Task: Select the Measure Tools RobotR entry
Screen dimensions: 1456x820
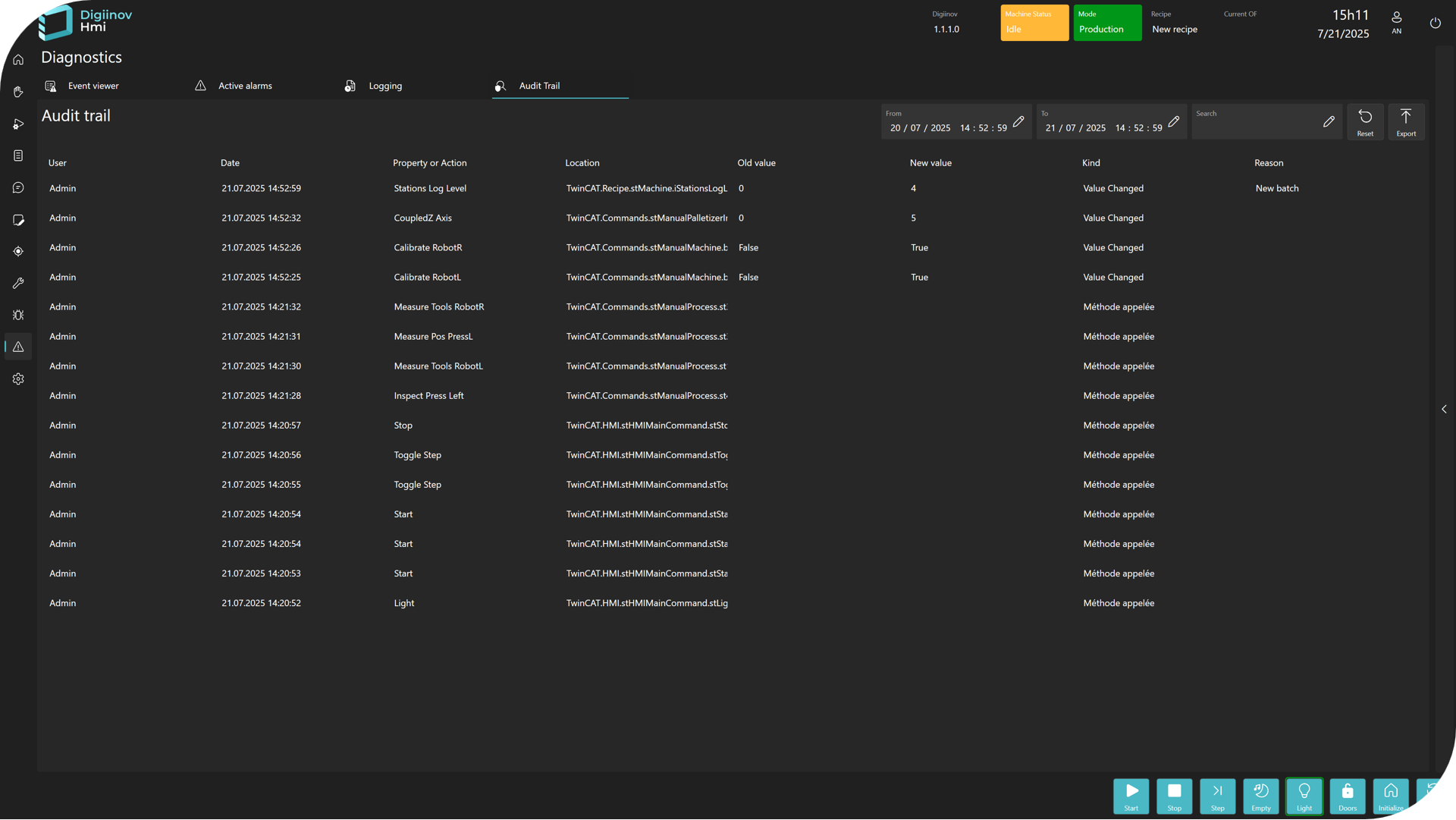Action: pyautogui.click(x=733, y=307)
